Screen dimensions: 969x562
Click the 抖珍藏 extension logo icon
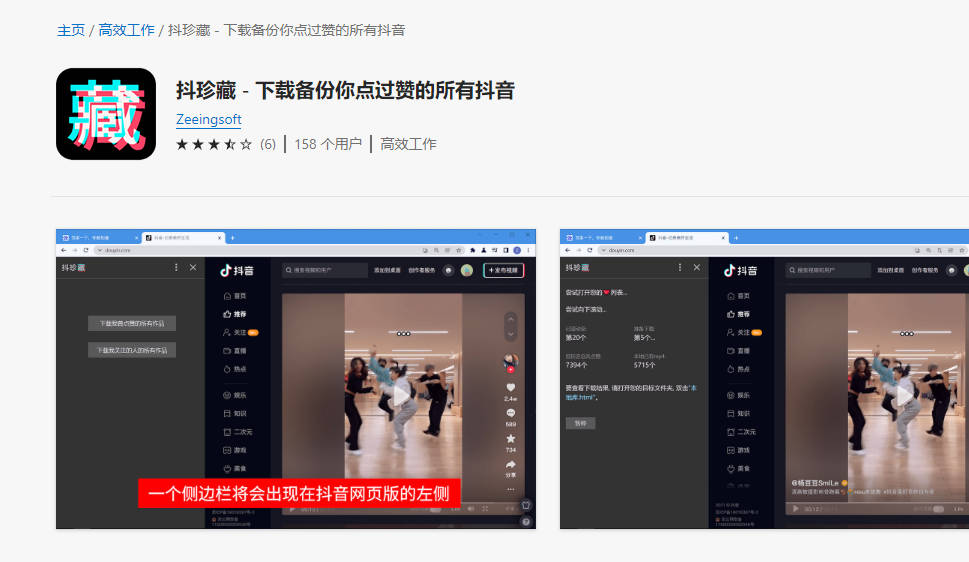[x=106, y=114]
